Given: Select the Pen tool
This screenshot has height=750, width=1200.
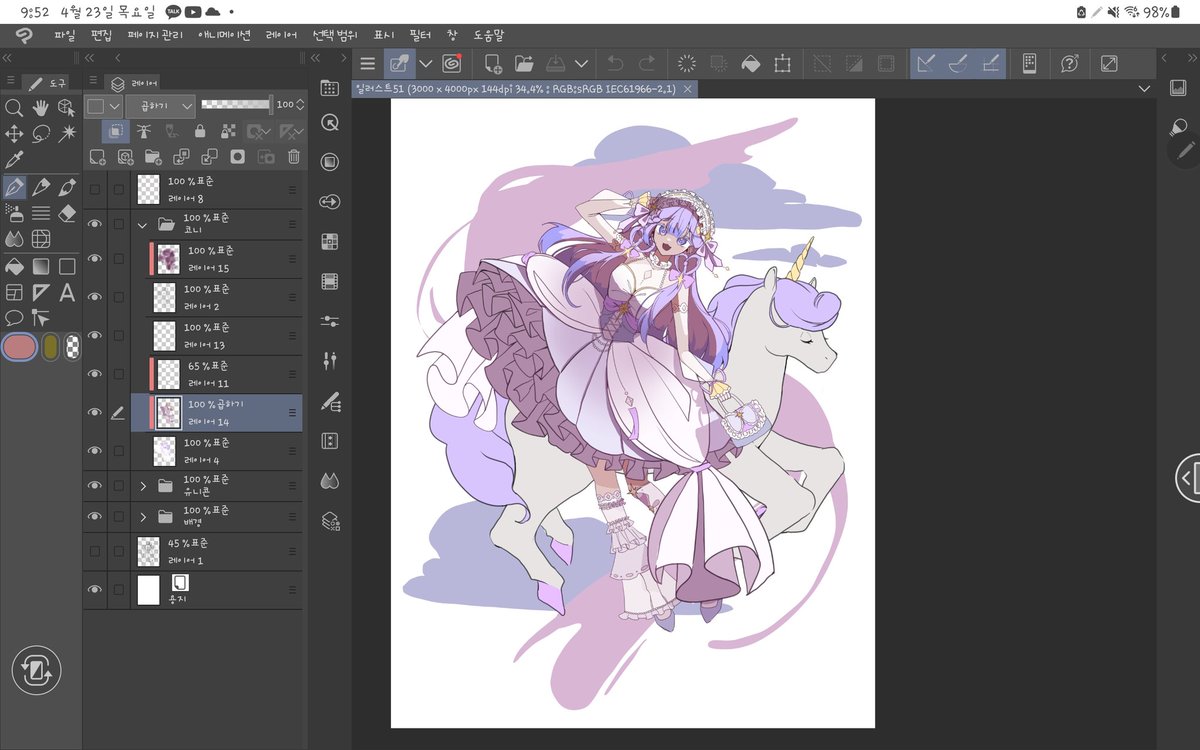Looking at the screenshot, I should tap(14, 186).
